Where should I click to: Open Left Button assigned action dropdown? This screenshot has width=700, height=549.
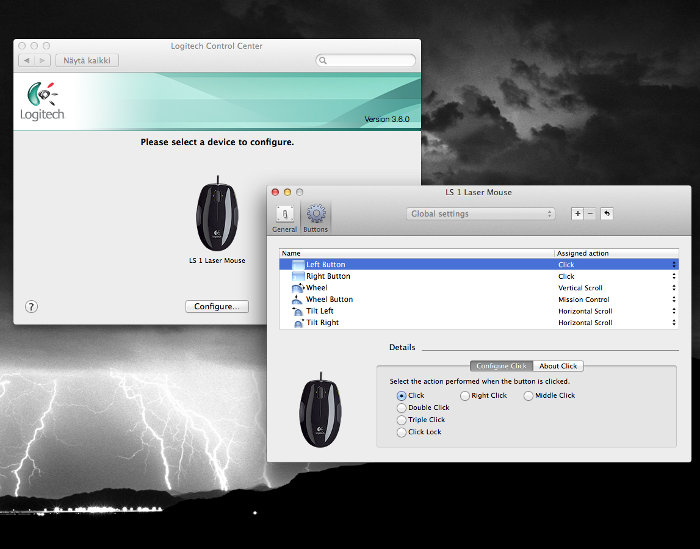click(x=674, y=265)
